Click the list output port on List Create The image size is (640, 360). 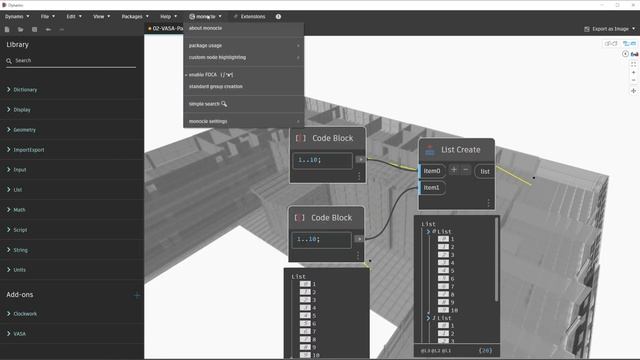[484, 171]
